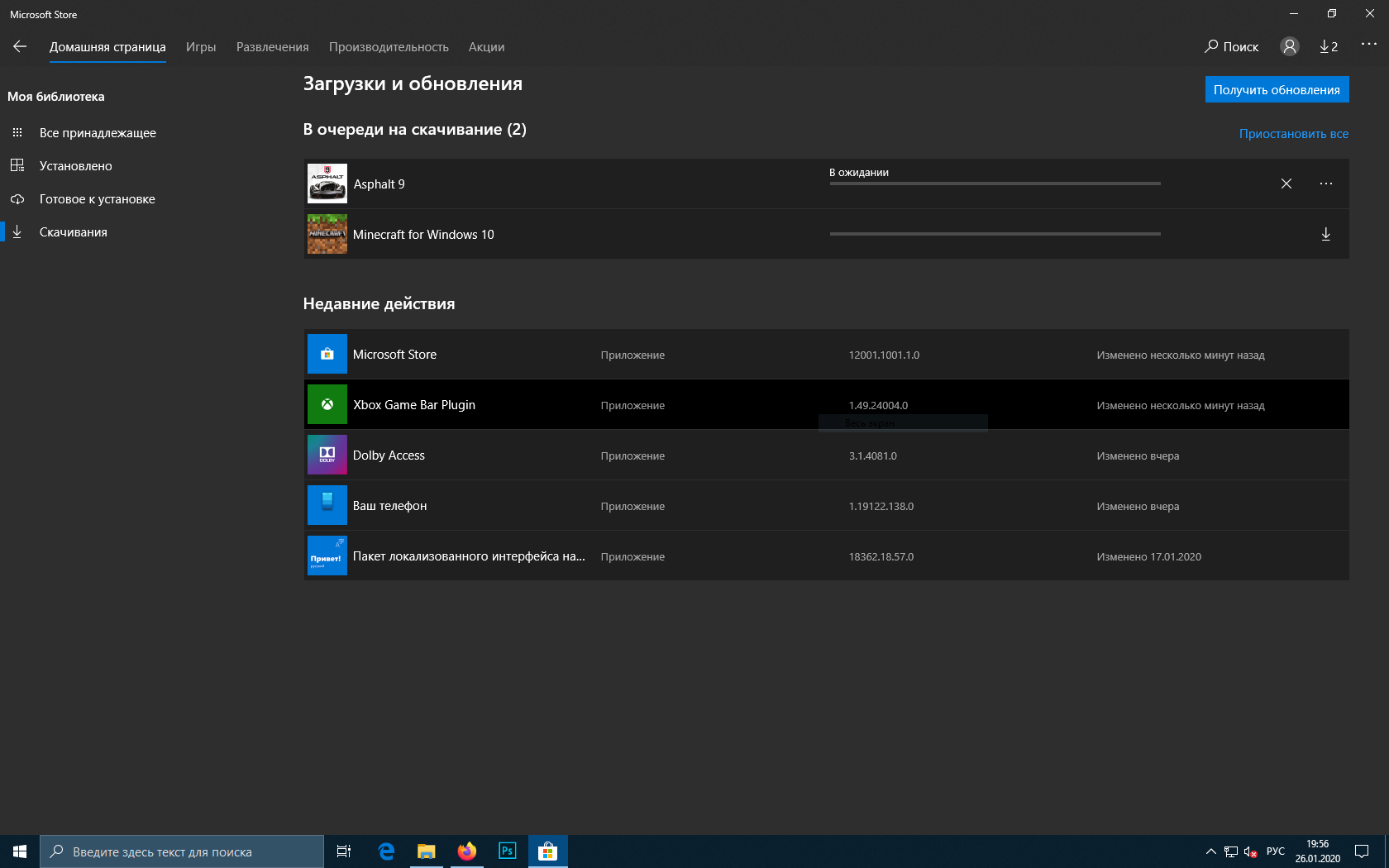Image resolution: width=1389 pixels, height=868 pixels.
Task: Click version 3.1.4081.0
Action: tap(872, 455)
